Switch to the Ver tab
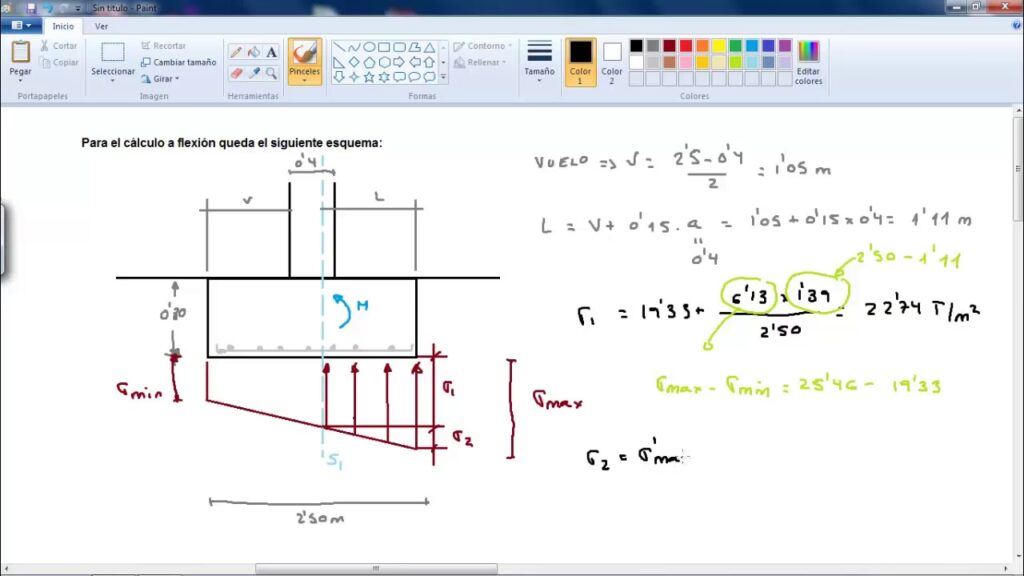 tap(101, 26)
